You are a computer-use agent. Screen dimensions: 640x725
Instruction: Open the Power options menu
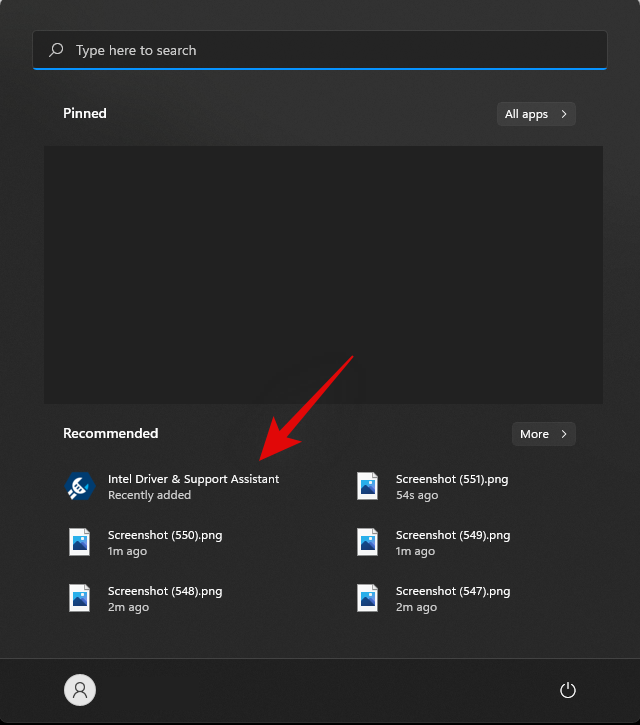point(567,690)
